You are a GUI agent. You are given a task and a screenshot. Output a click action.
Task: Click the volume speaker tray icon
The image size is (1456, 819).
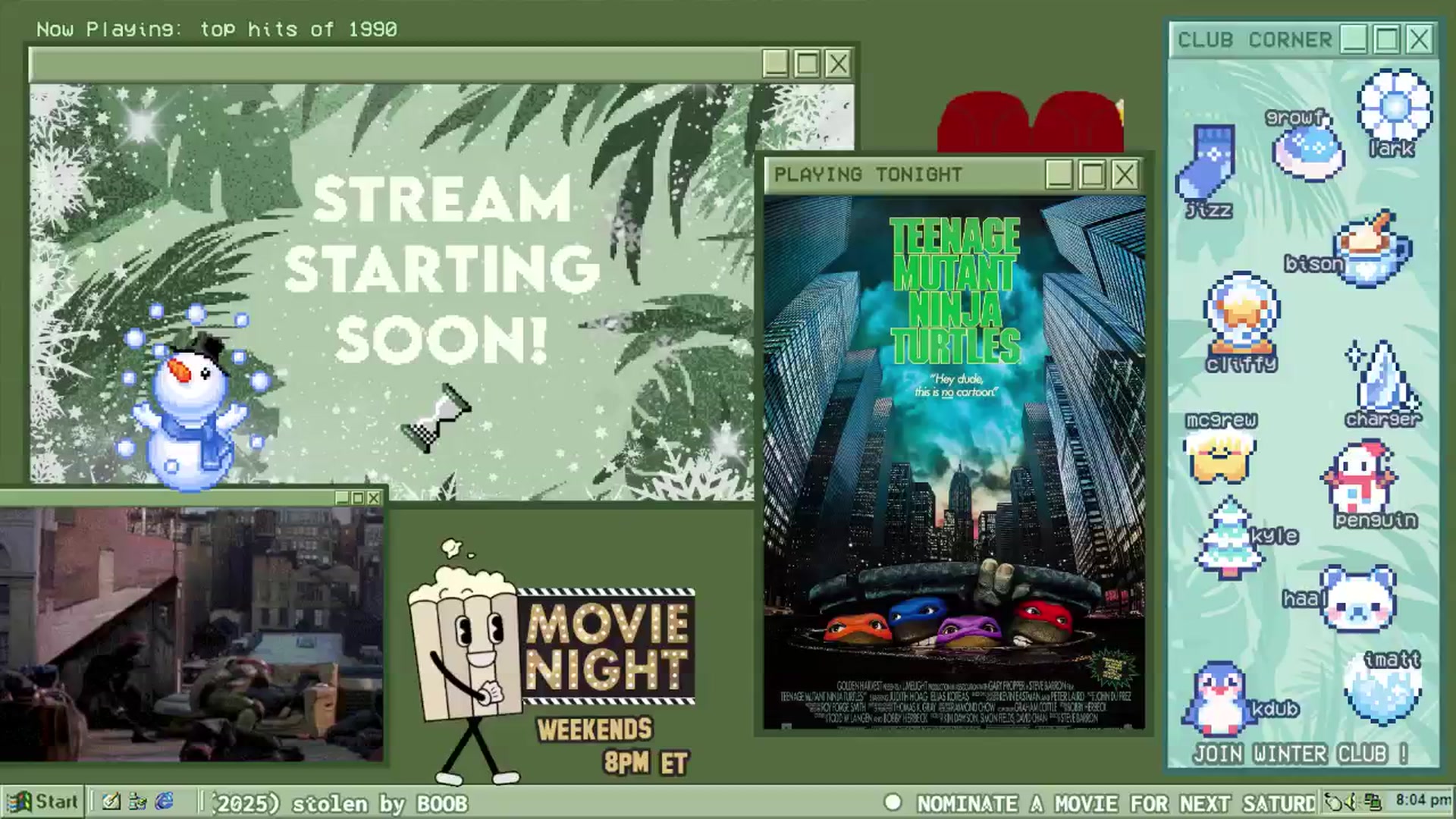[x=1351, y=802]
